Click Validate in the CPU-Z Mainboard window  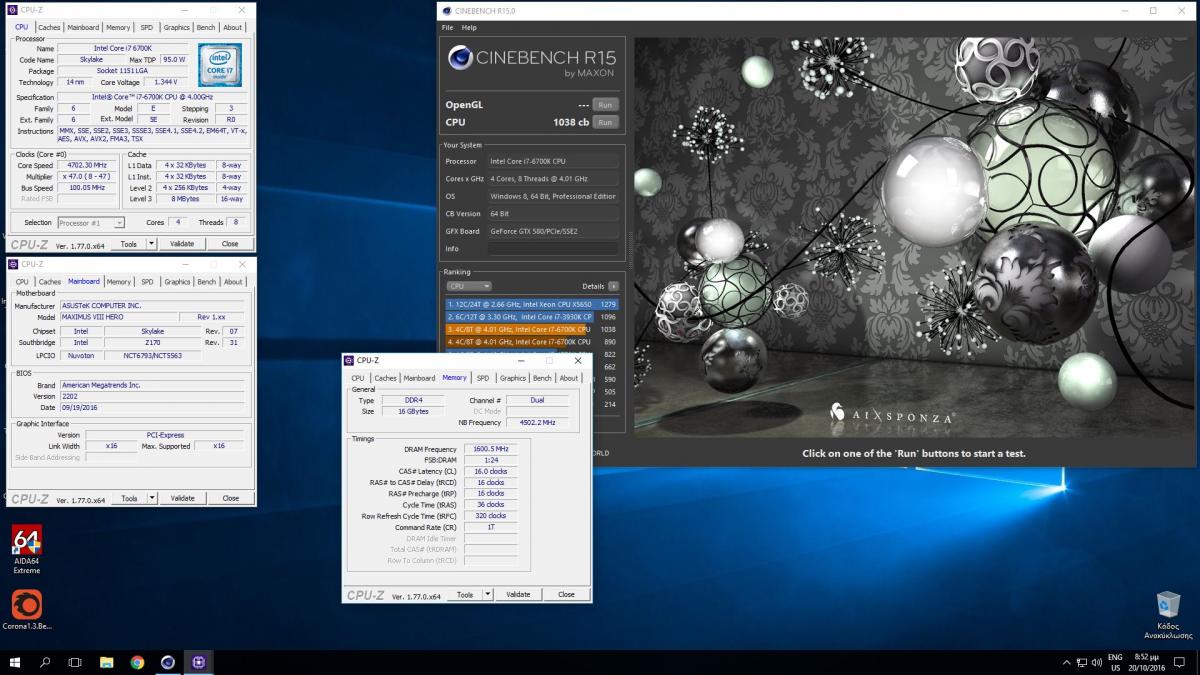[x=183, y=498]
